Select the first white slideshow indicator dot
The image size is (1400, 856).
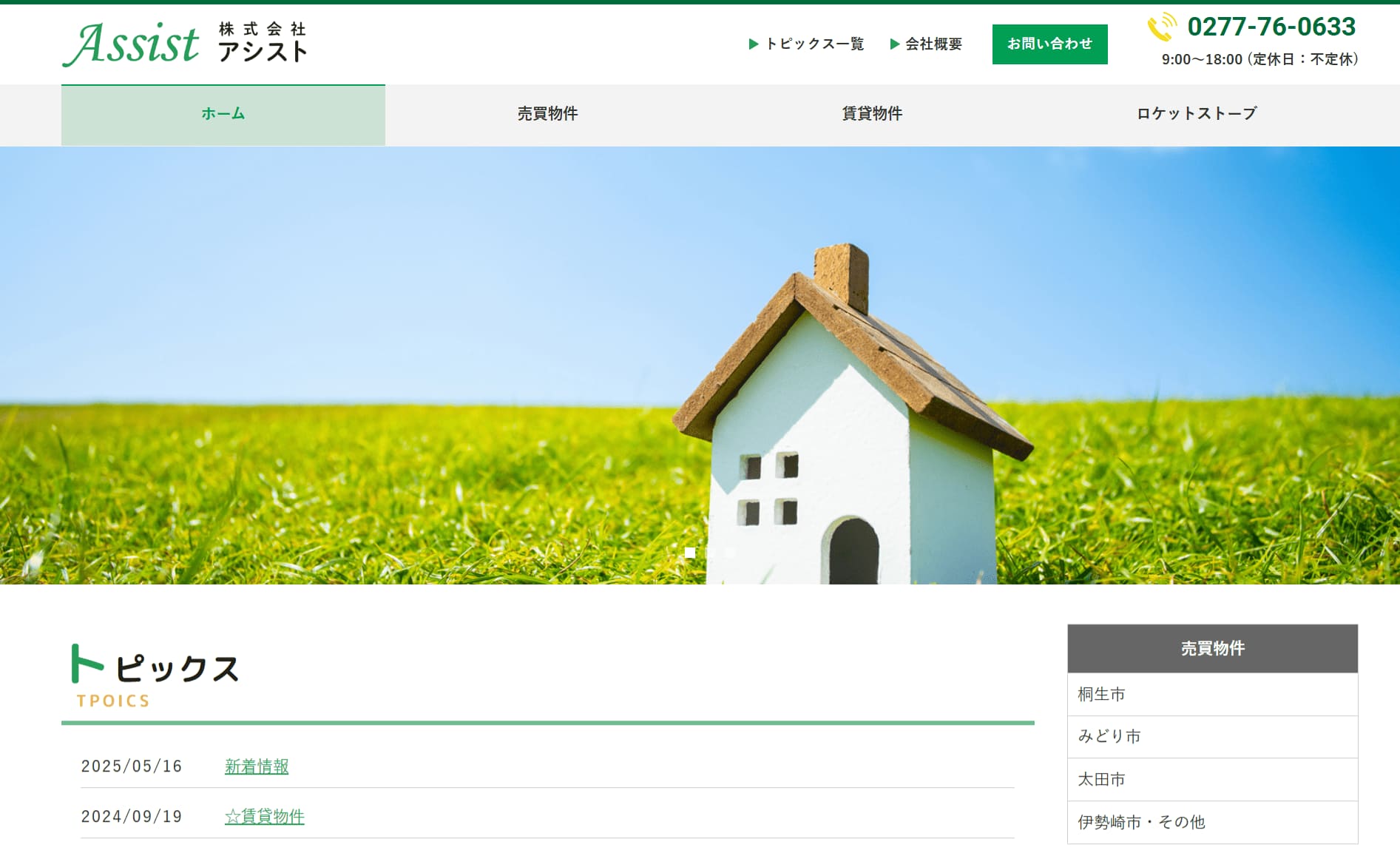tap(690, 553)
